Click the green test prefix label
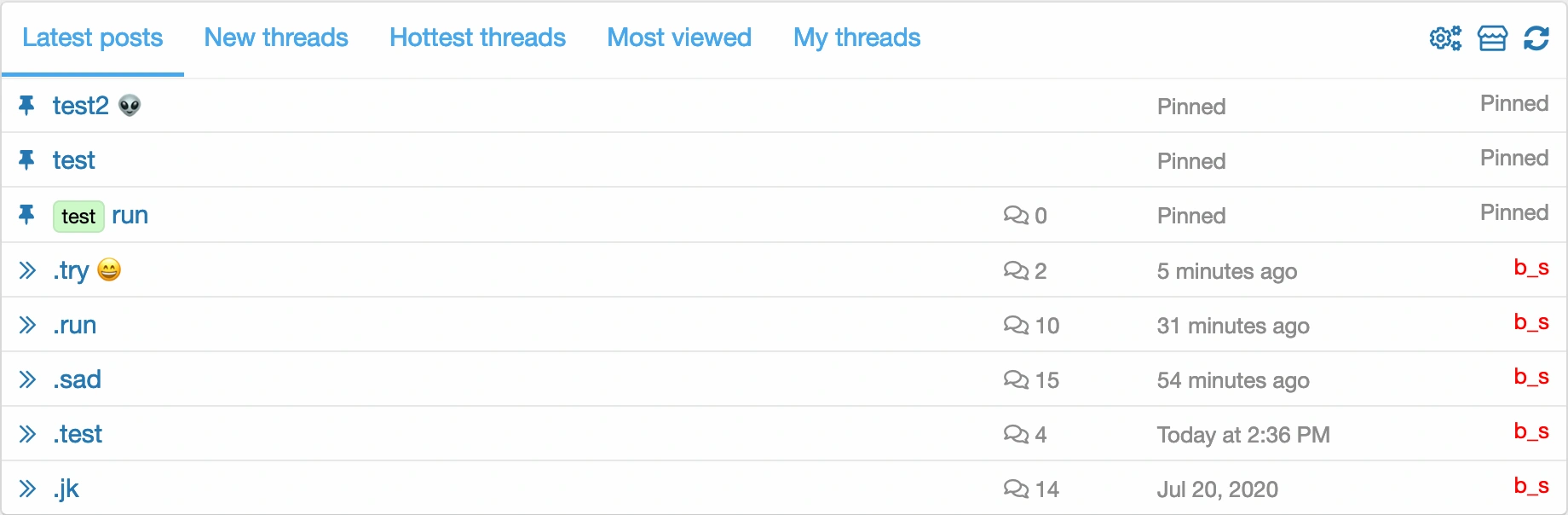Viewport: 1568px width, 515px height. (78, 217)
